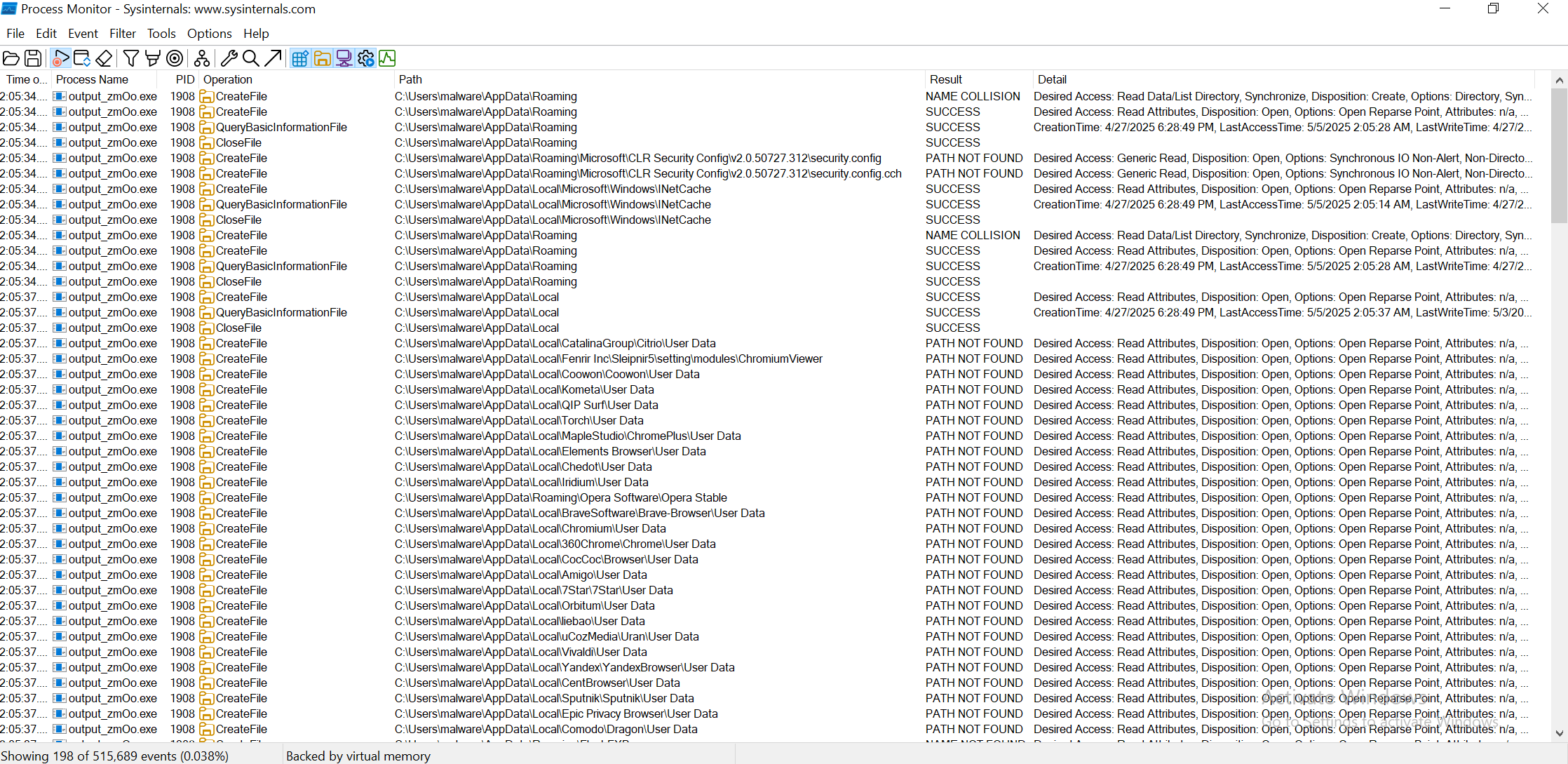Clear the display with the eraser icon

tap(104, 58)
